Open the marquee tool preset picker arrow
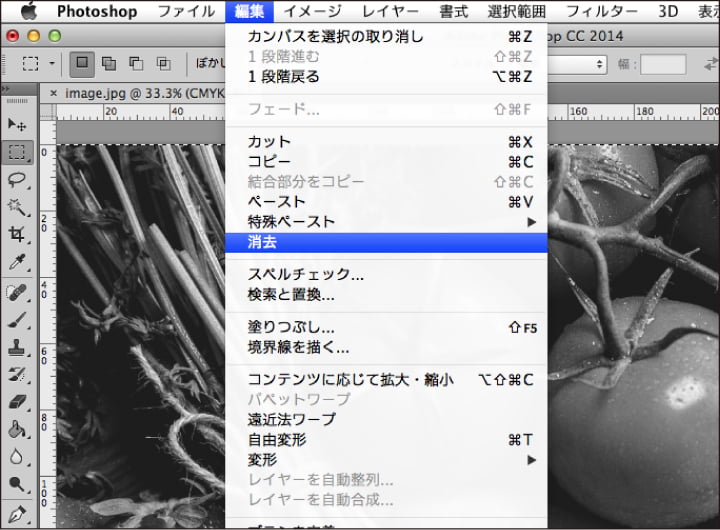The height and width of the screenshot is (530, 720). (x=52, y=63)
